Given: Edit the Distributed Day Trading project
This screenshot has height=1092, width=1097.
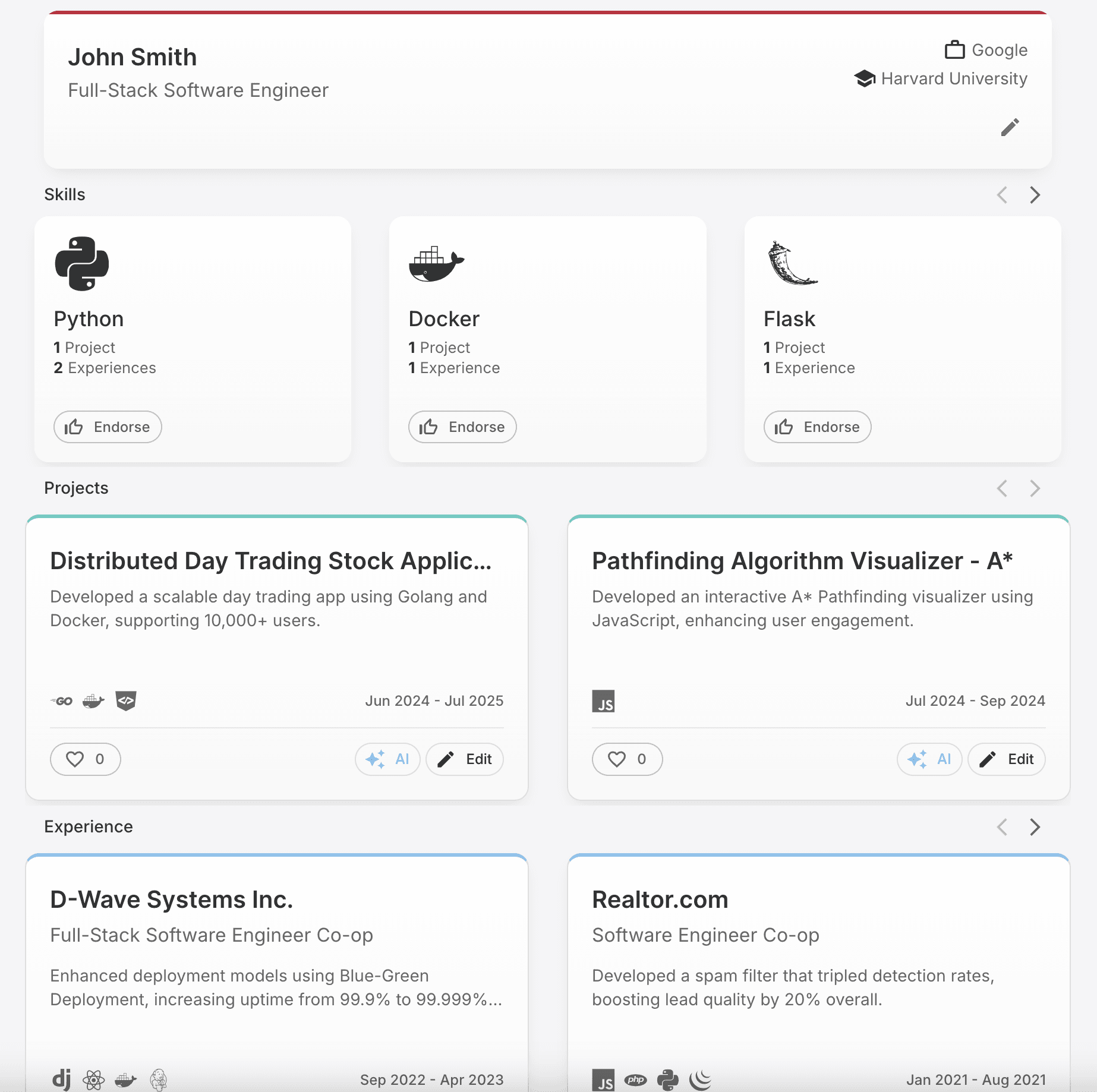Looking at the screenshot, I should tap(465, 759).
